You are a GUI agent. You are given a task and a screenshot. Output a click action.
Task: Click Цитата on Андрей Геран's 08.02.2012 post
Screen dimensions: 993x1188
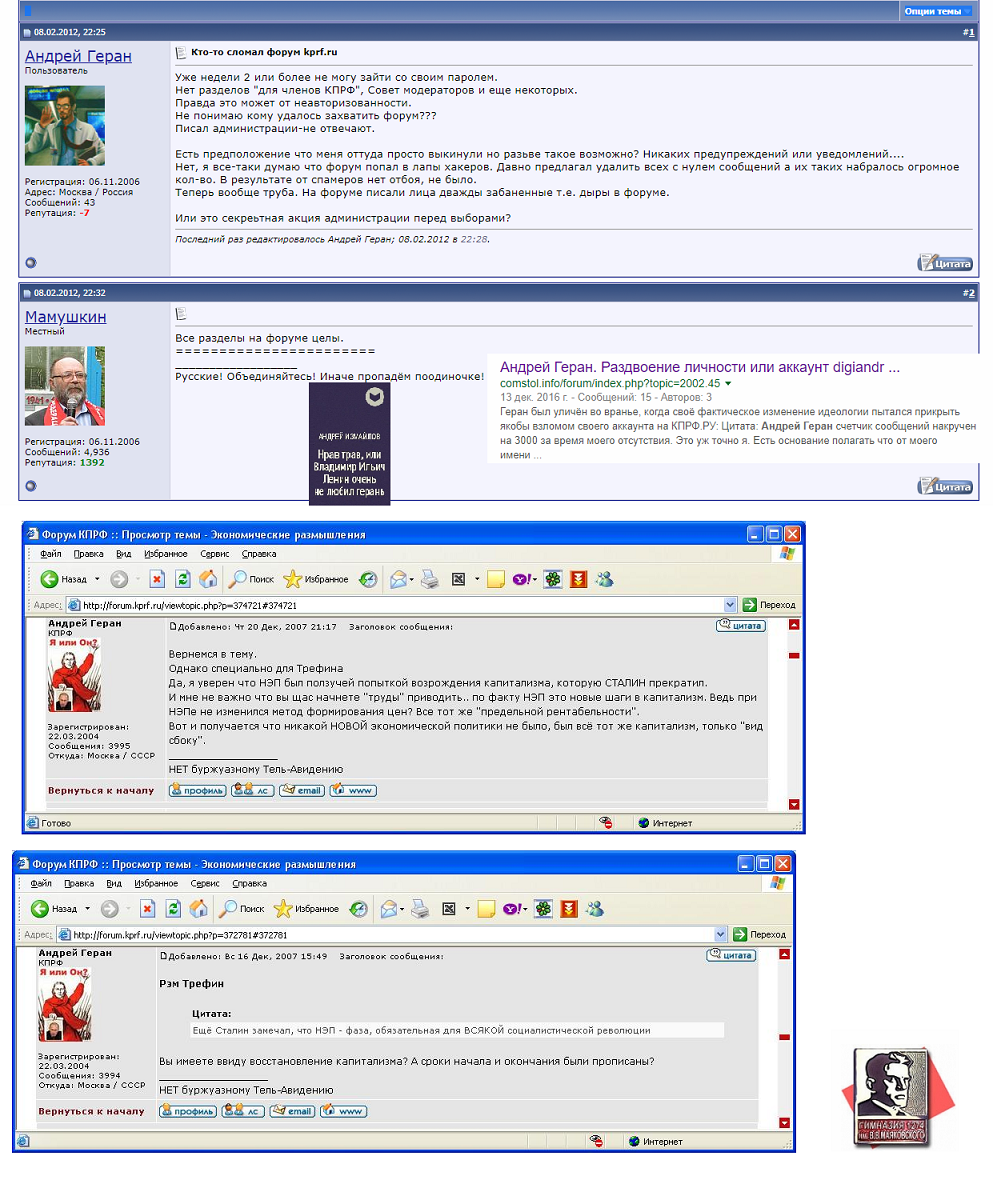coord(945,264)
